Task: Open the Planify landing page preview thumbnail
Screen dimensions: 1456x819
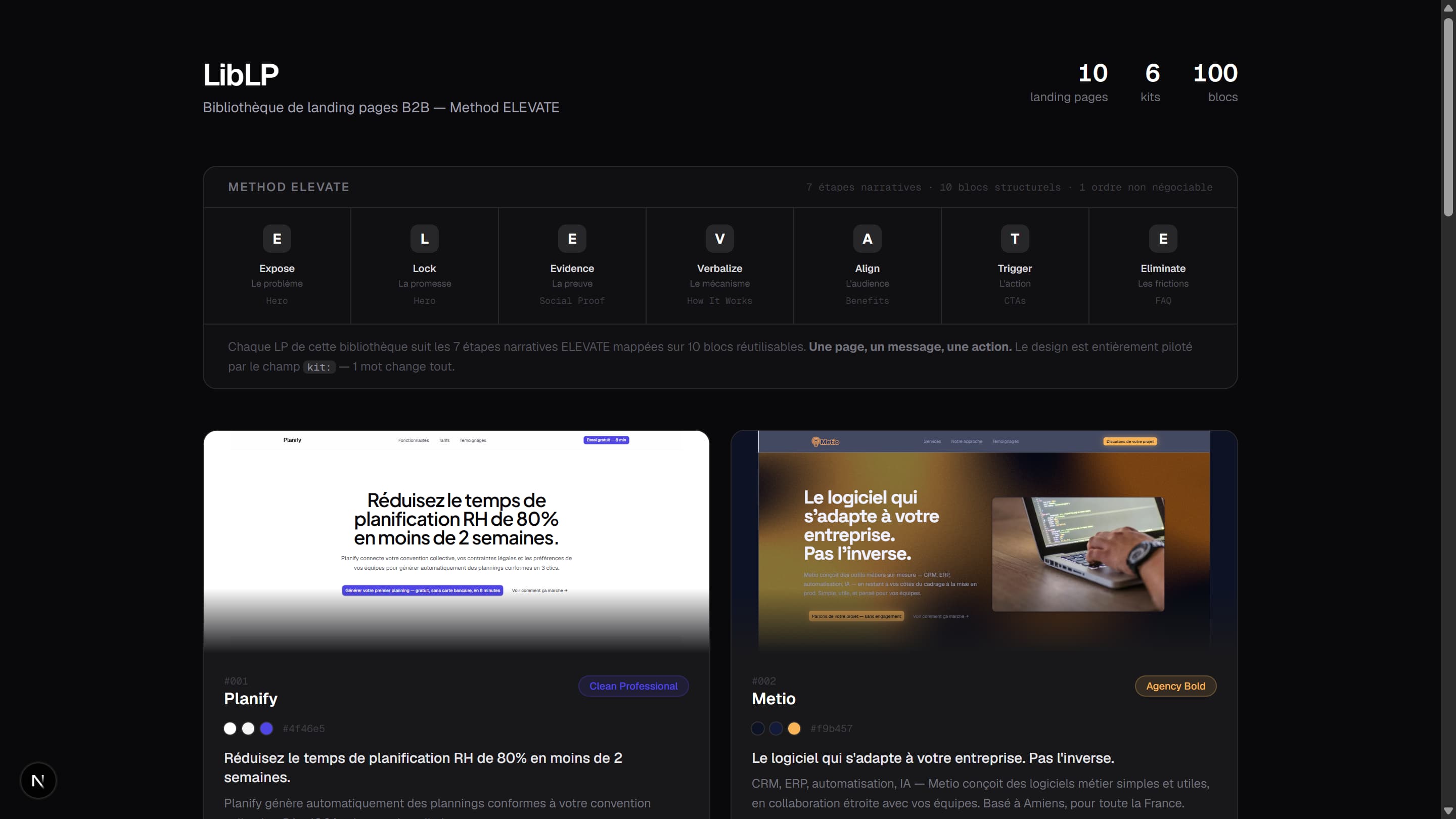Action: coord(456,541)
